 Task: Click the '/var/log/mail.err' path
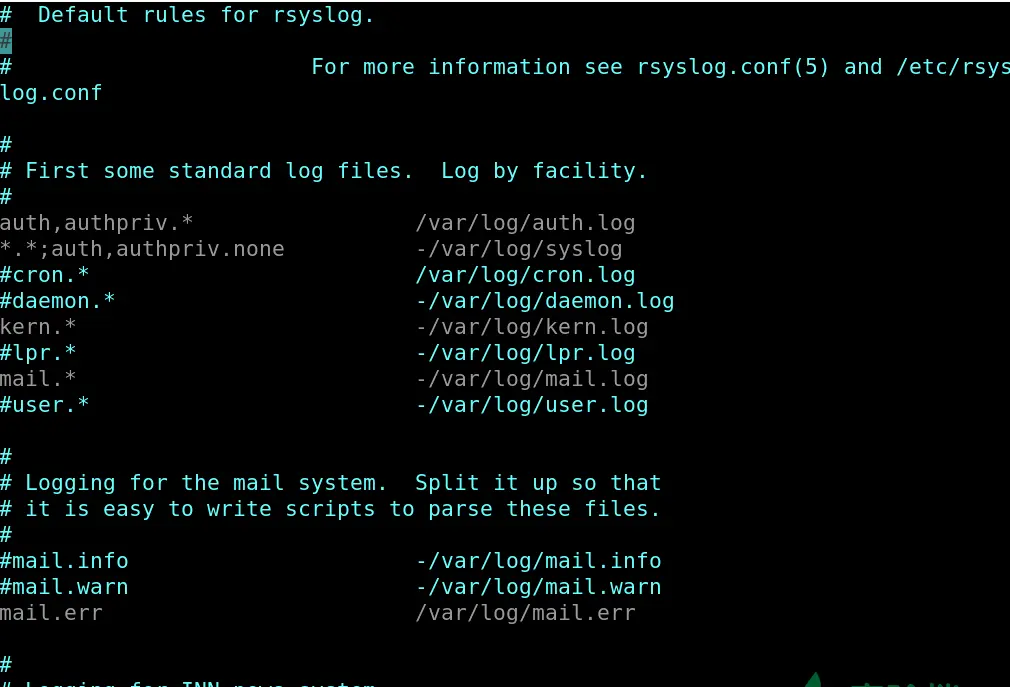point(525,612)
